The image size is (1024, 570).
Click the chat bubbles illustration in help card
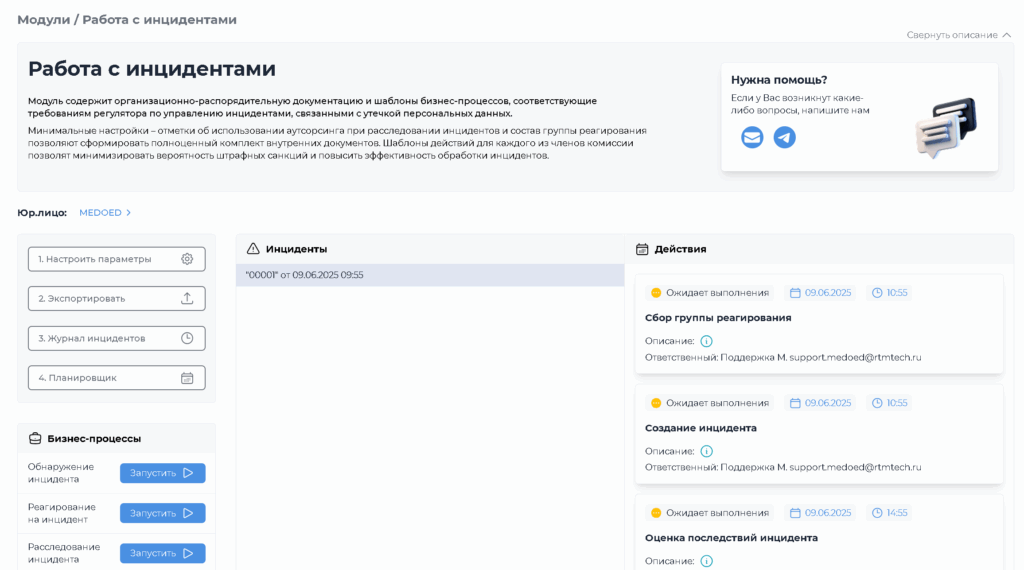click(946, 128)
